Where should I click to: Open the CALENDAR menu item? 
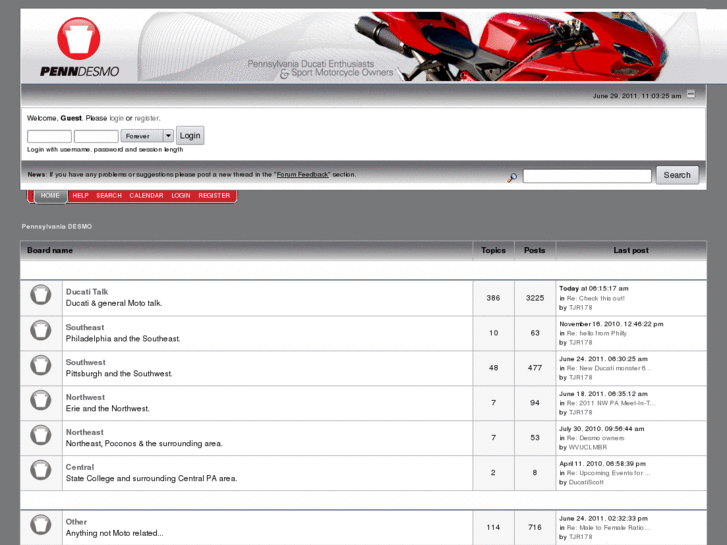pyautogui.click(x=147, y=196)
